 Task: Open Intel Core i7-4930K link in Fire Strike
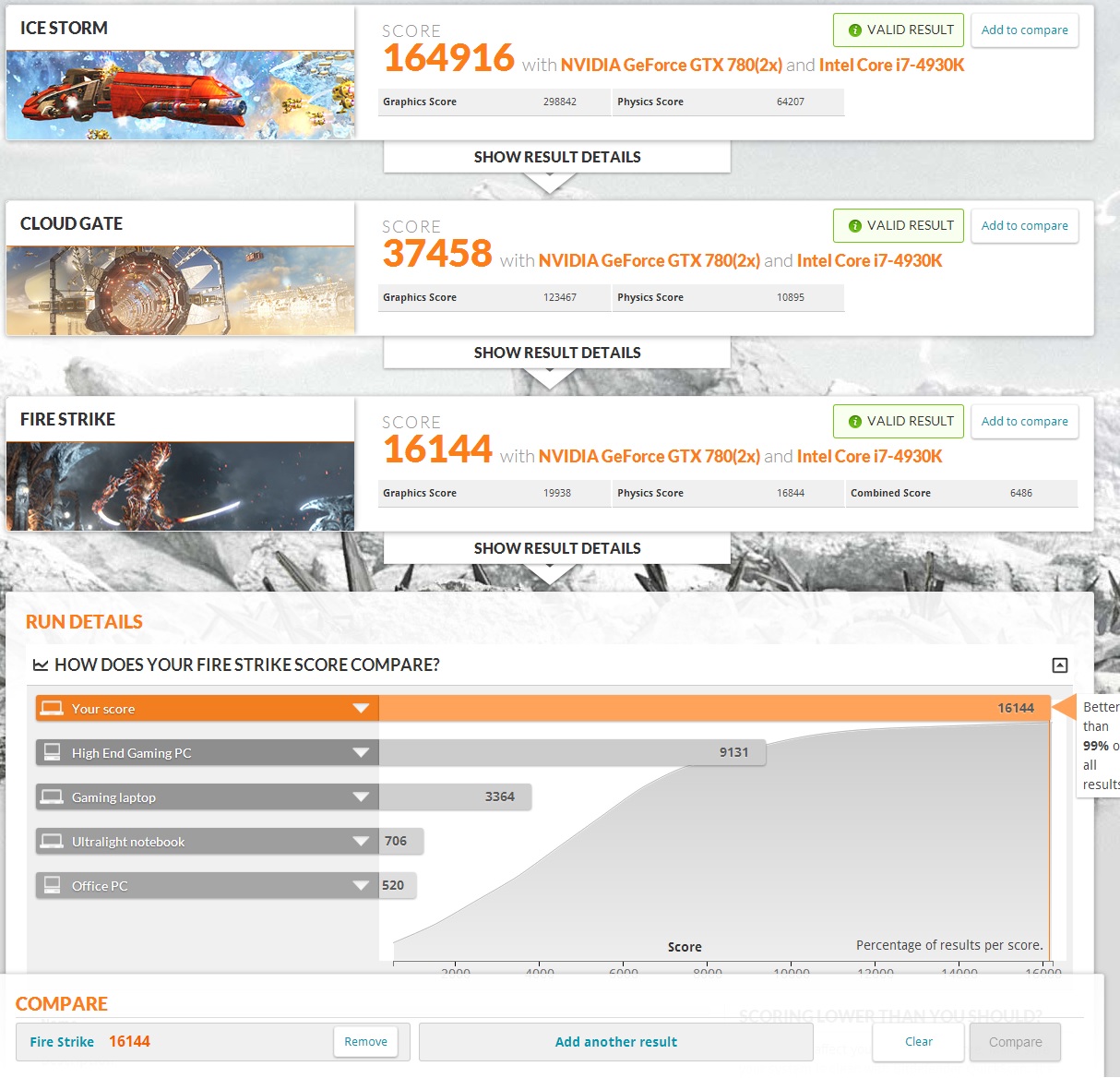point(869,457)
